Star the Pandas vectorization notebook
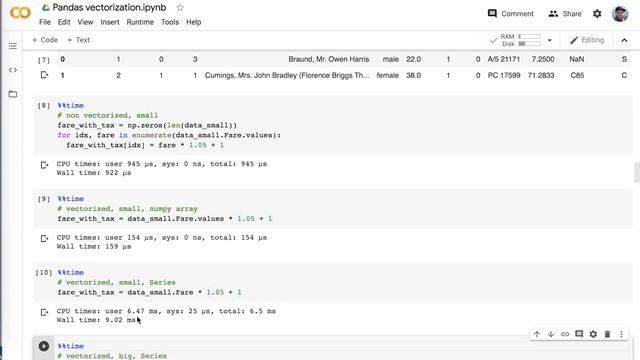Screen dimensions: 640x360 180,7
